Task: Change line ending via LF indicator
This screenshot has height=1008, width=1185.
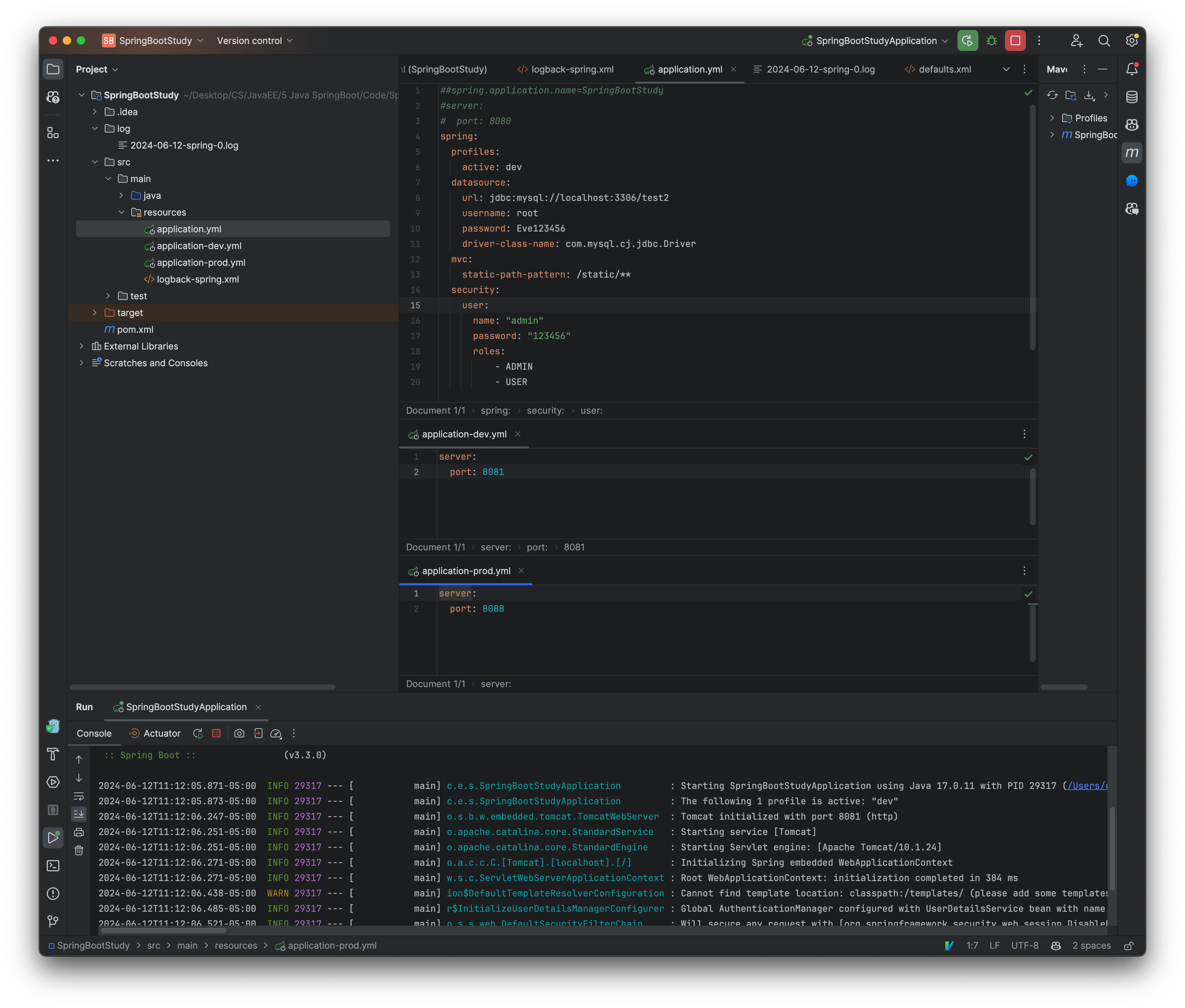Action: [994, 946]
